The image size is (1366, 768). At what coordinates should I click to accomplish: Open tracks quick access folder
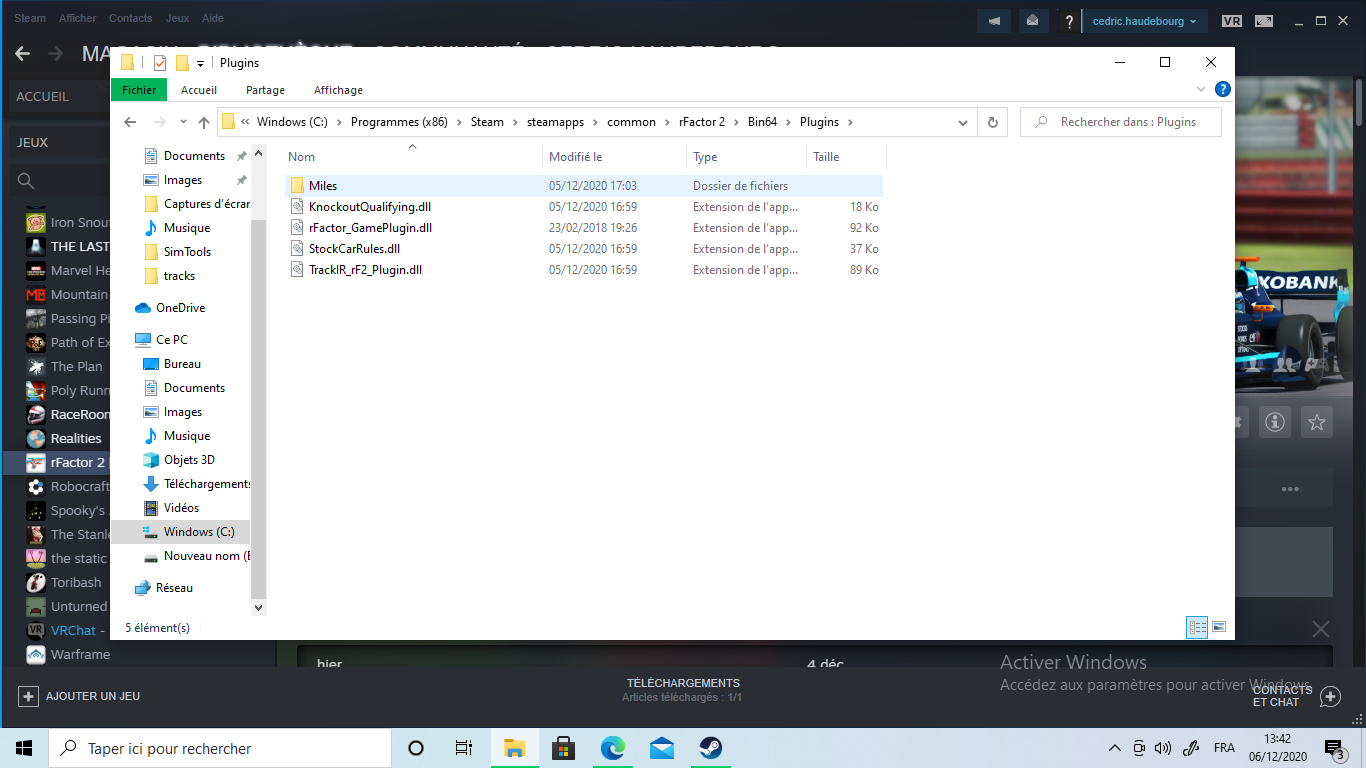[179, 276]
